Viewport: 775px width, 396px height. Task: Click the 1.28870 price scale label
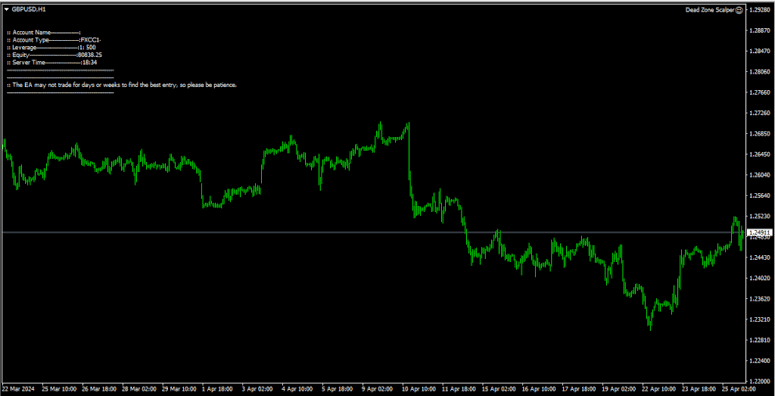(x=760, y=31)
